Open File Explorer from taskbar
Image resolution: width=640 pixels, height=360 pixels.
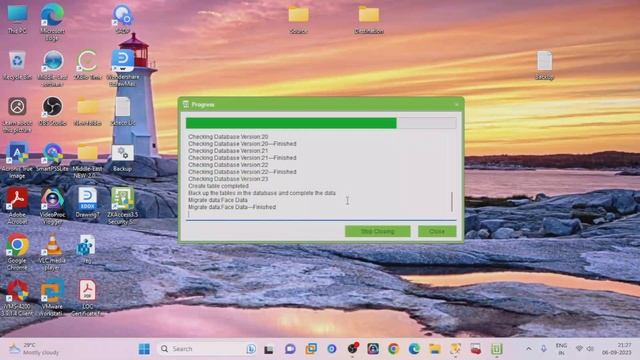point(435,349)
